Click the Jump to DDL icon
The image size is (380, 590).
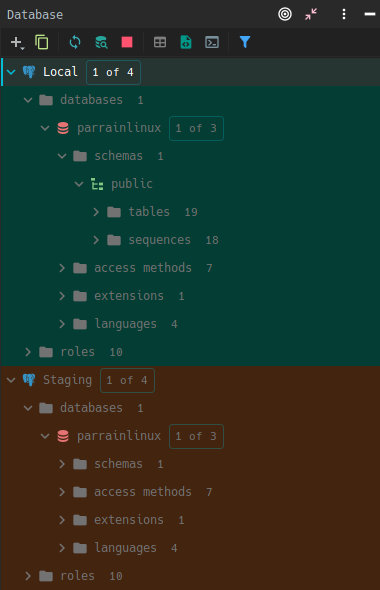coord(186,42)
